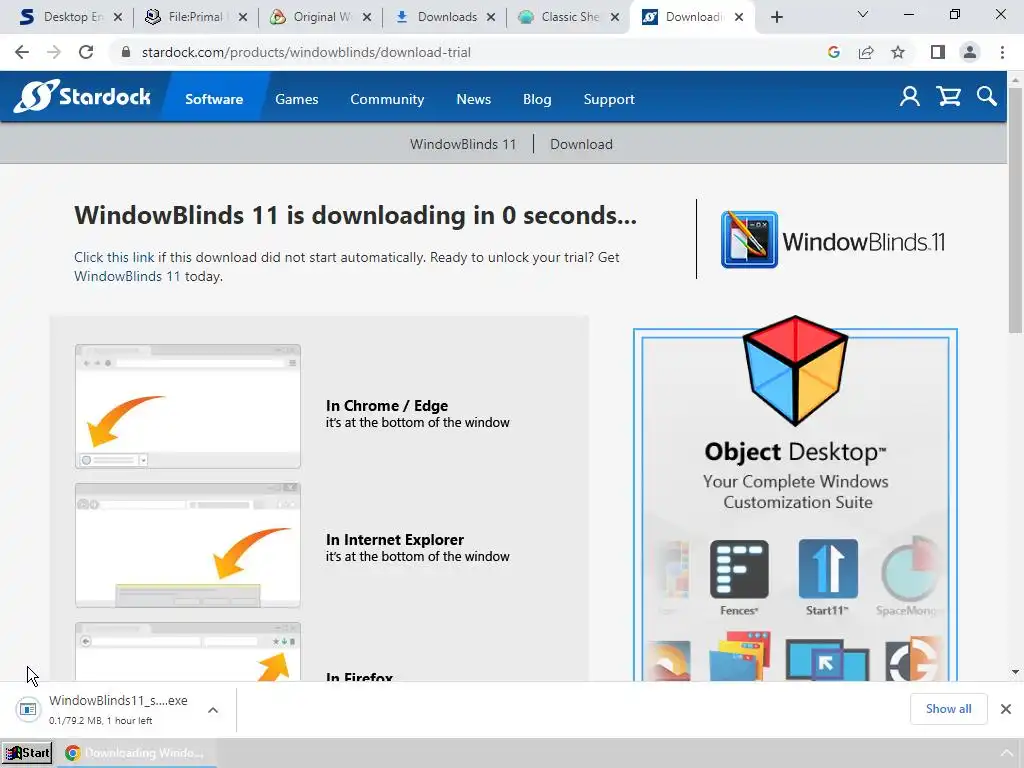Click the downloaded exe file icon
The image size is (1024, 768).
tap(28, 709)
